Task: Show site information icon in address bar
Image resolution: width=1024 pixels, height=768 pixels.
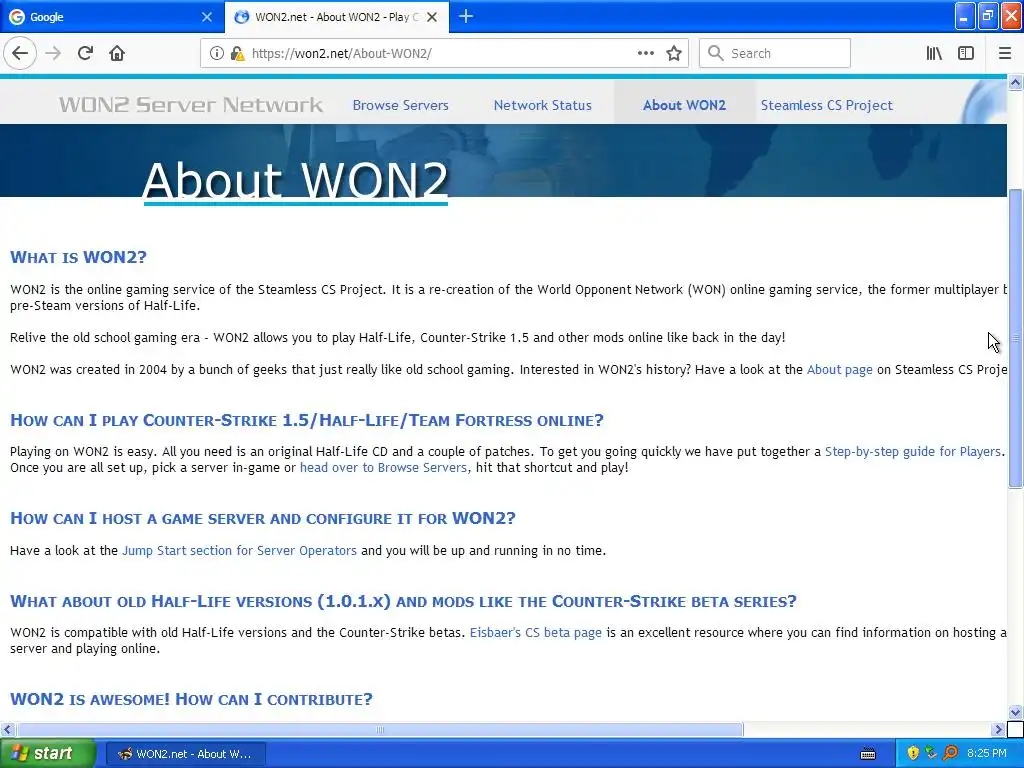Action: pos(216,54)
